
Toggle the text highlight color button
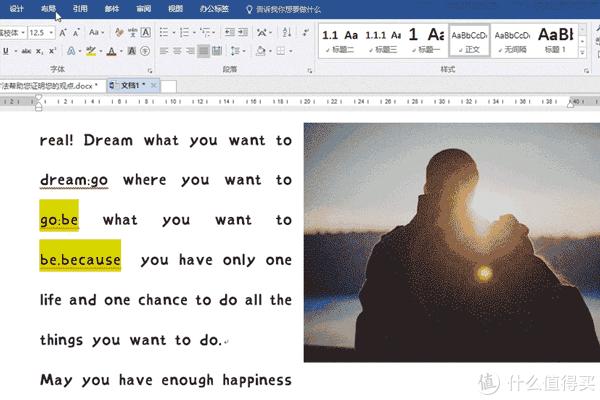coord(91,51)
